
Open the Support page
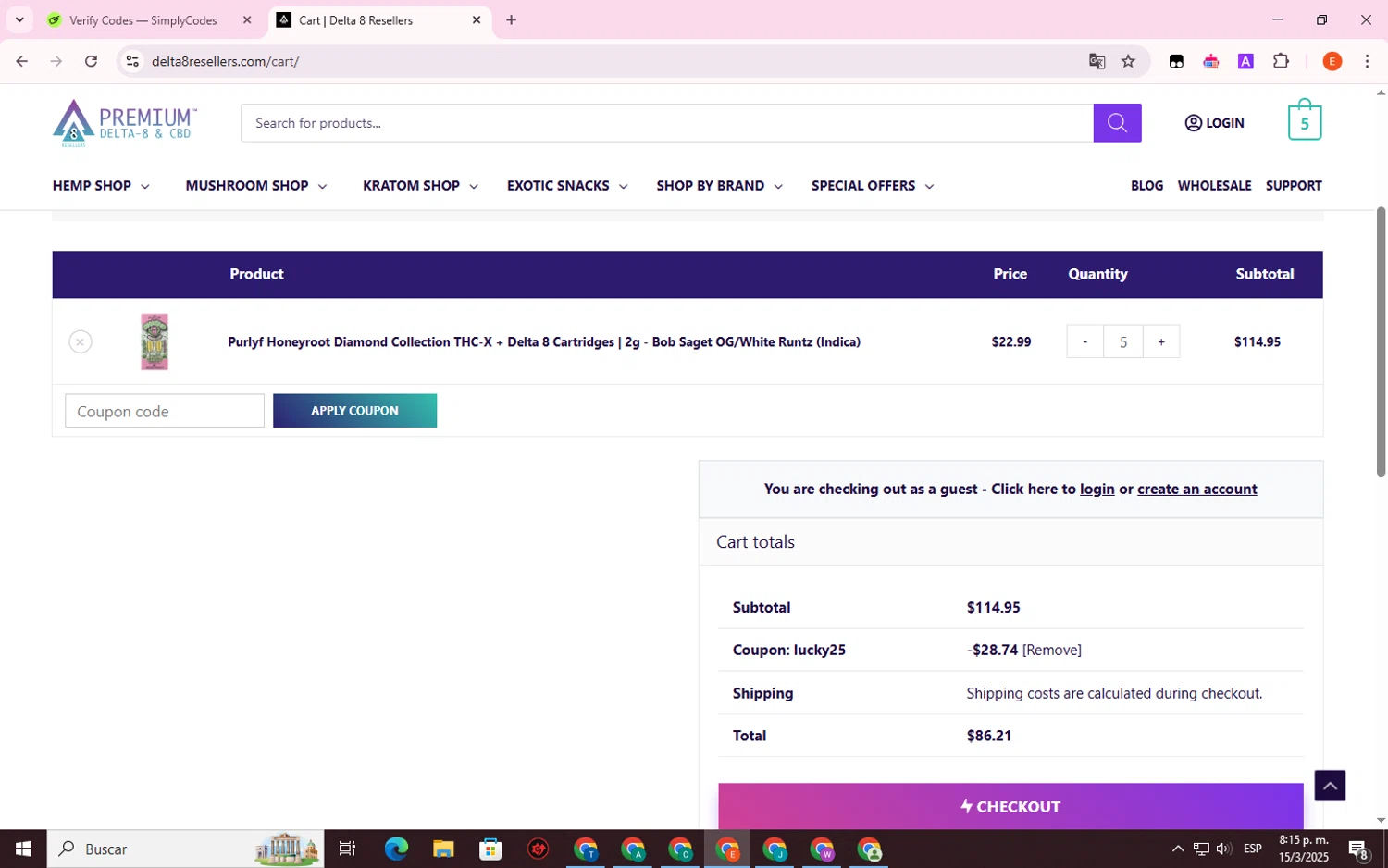coord(1294,186)
